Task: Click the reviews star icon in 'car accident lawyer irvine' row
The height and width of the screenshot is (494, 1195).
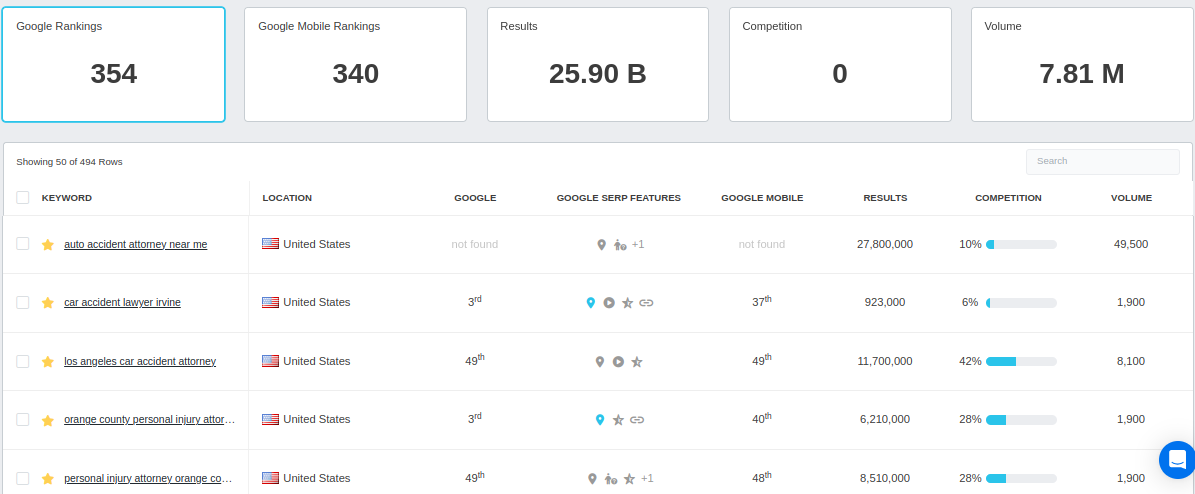Action: tap(627, 302)
